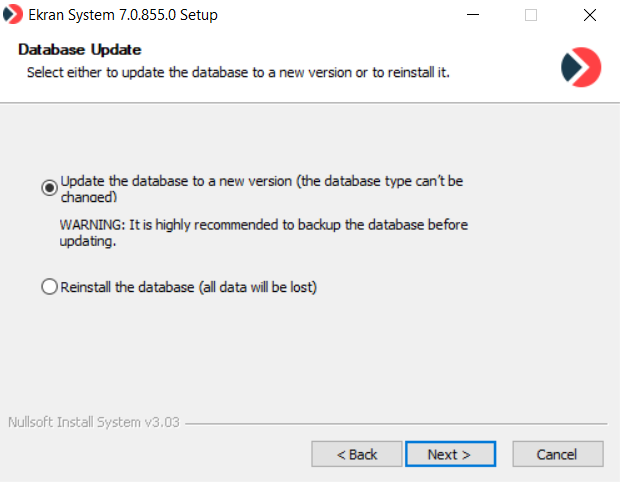Click the Nullsoft Install System v3.03 text
This screenshot has width=620, height=482.
(x=93, y=422)
